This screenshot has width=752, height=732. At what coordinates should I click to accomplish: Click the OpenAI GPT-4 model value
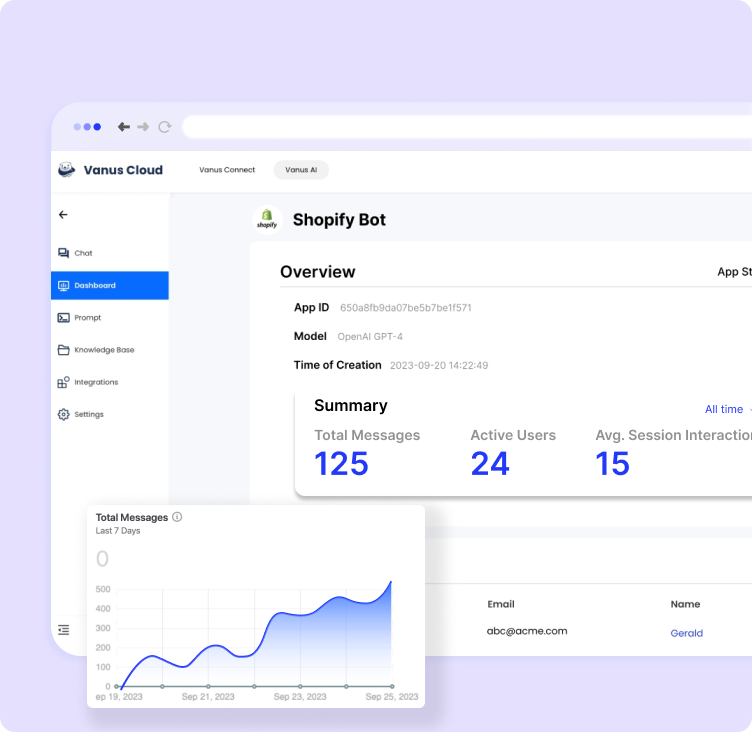point(370,337)
